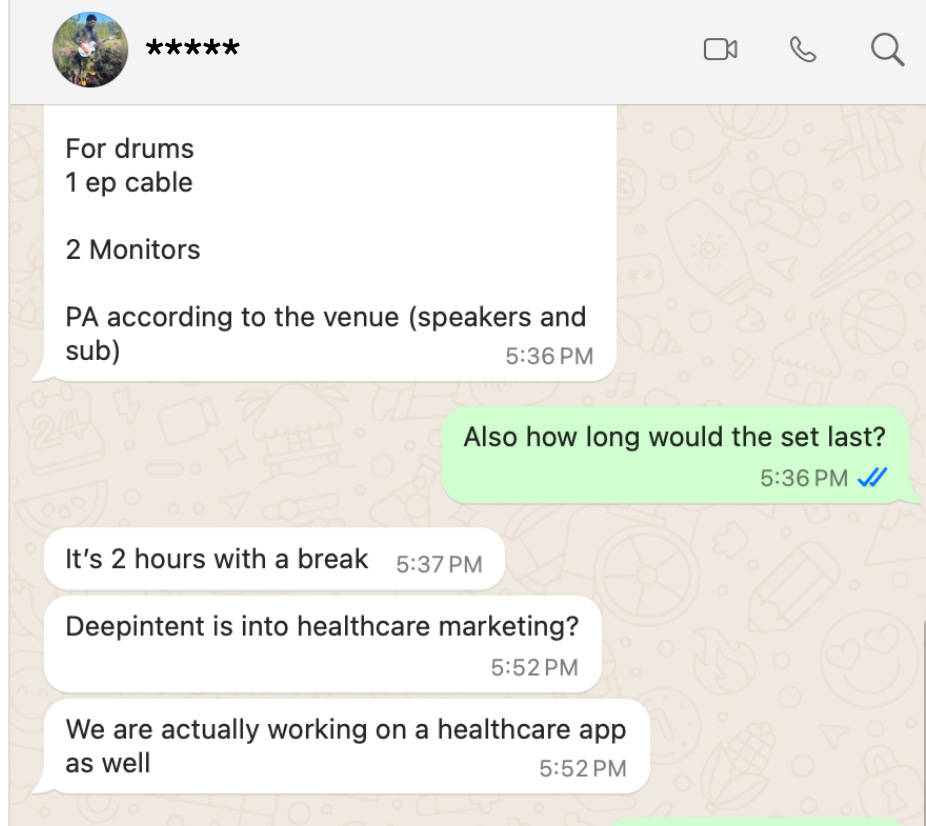926x826 pixels.
Task: Start a voice call using phone icon
Action: 803,49
